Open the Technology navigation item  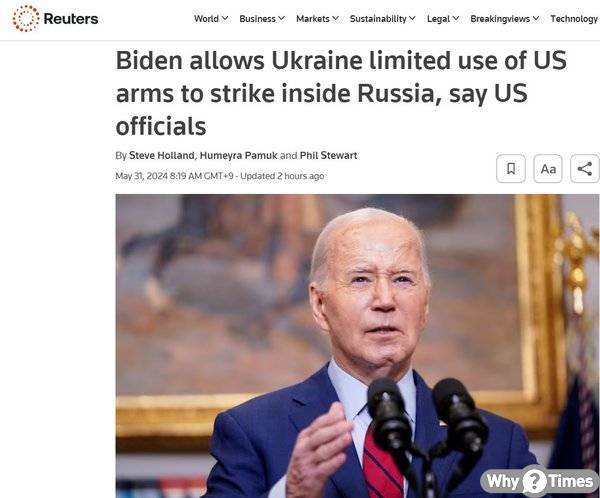click(574, 19)
